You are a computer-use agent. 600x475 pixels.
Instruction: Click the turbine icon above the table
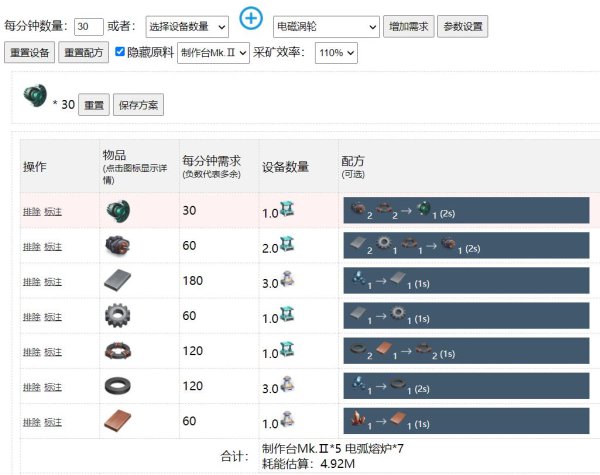click(x=37, y=97)
